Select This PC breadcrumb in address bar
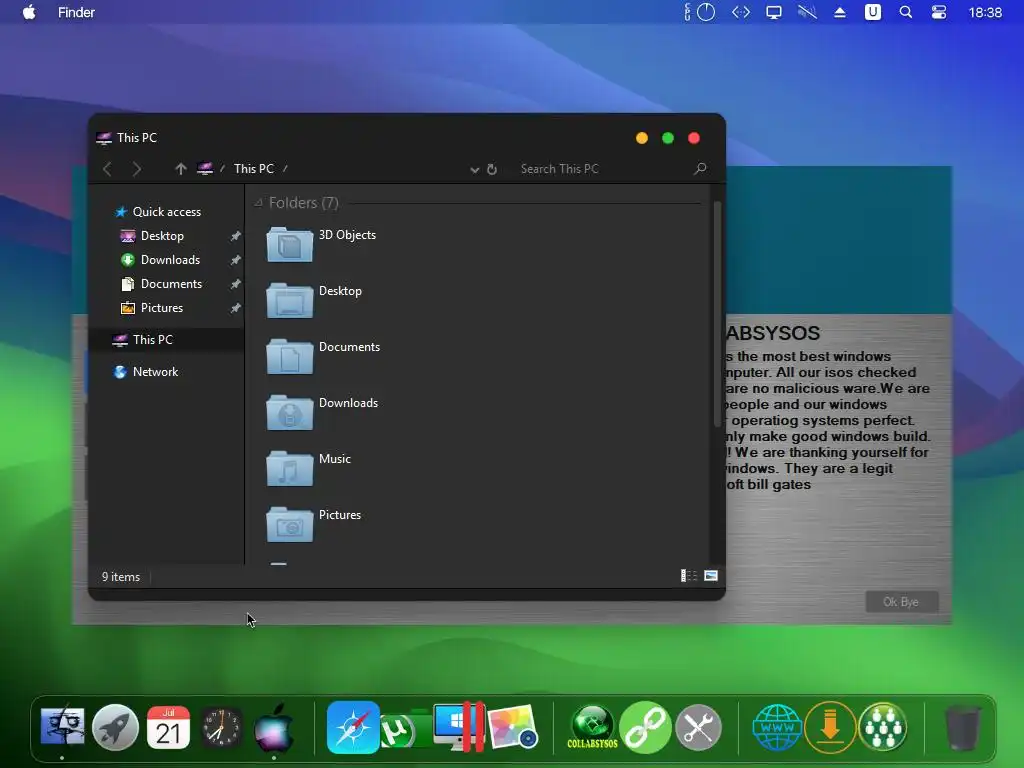The image size is (1024, 768). tap(253, 168)
